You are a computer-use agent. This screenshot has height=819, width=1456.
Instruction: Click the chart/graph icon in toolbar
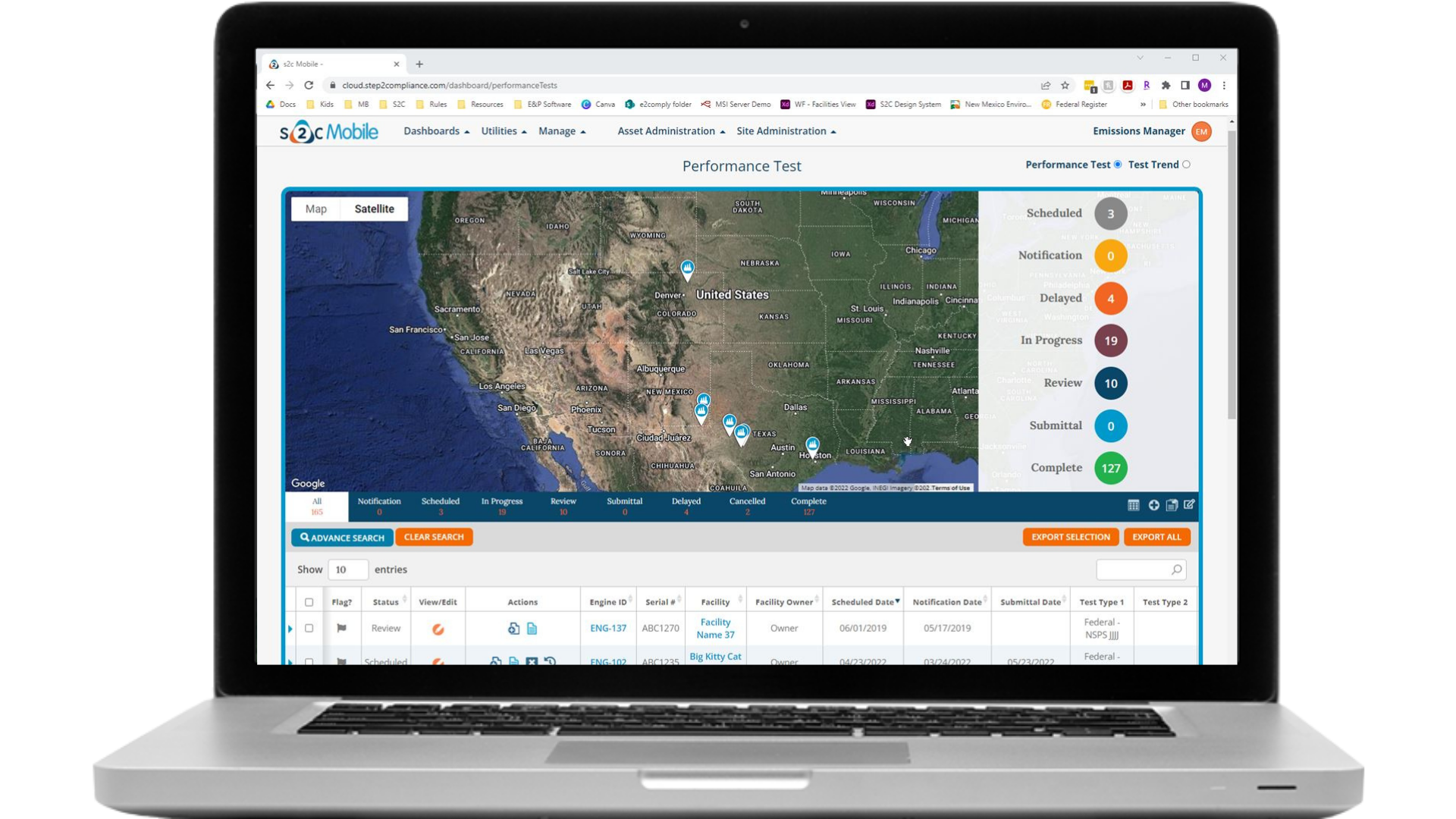click(1134, 505)
